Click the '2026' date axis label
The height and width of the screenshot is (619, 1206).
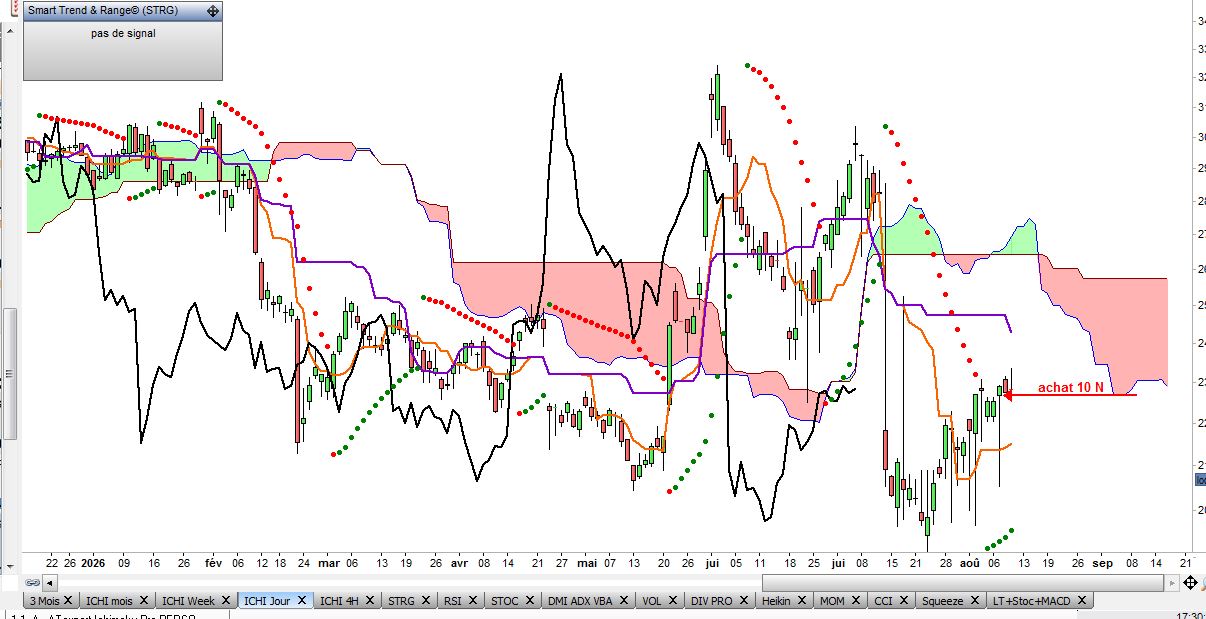[x=93, y=563]
